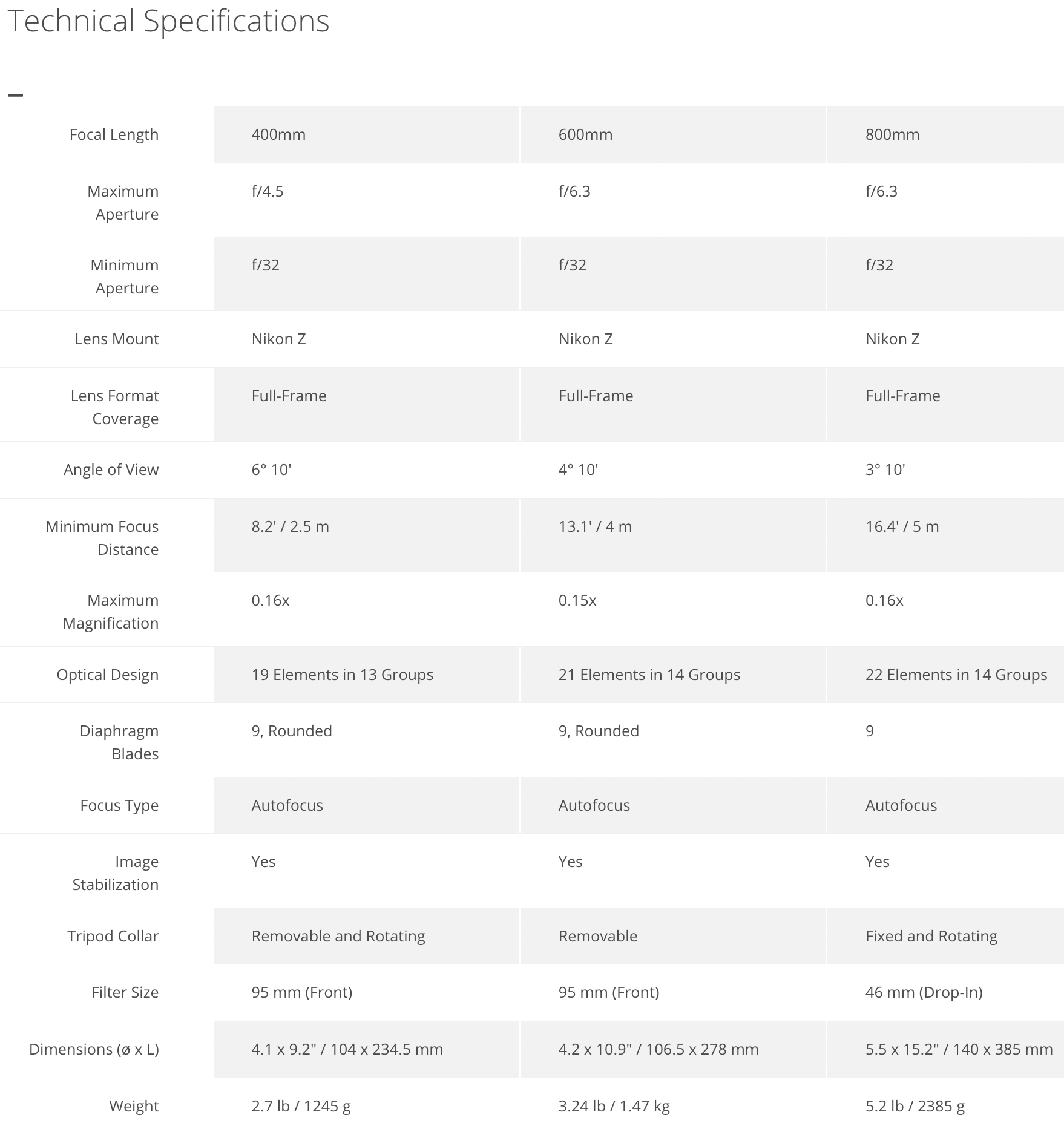Click the Optical Design row label
The height and width of the screenshot is (1129, 1064).
click(107, 675)
